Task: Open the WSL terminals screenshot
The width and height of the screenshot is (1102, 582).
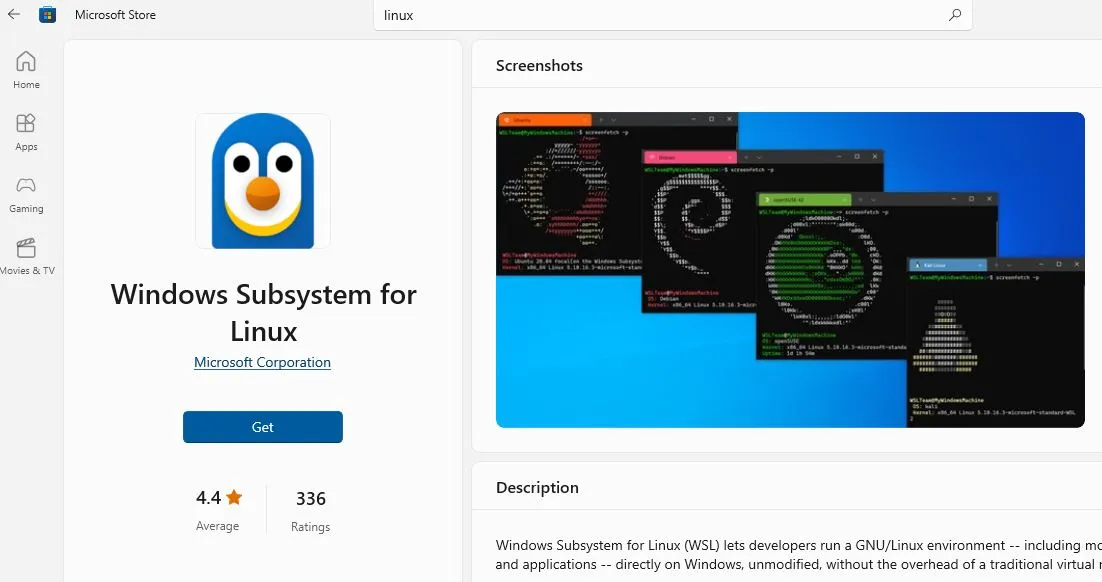Action: click(x=790, y=270)
